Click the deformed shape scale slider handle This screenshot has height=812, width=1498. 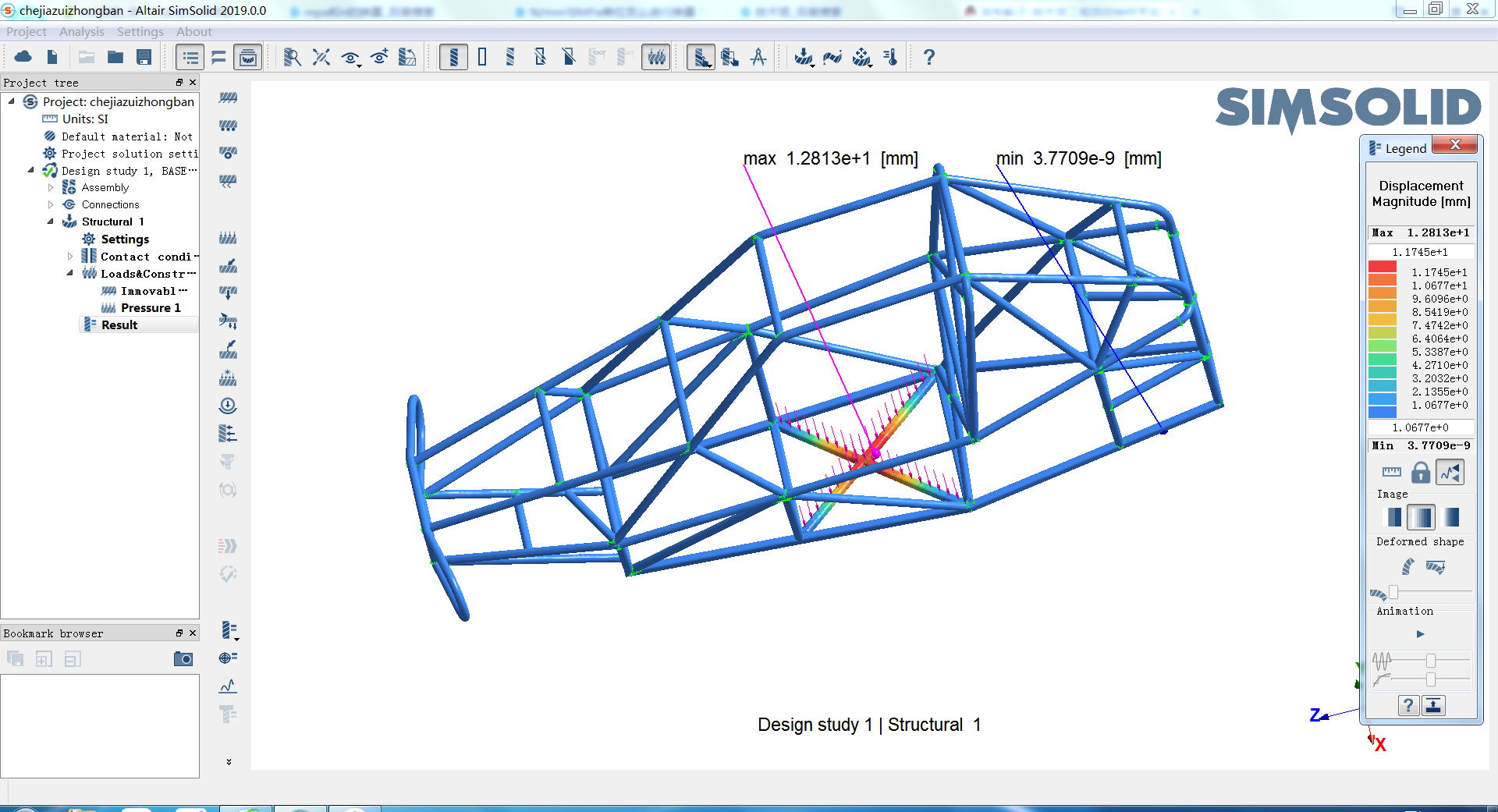tap(1393, 593)
